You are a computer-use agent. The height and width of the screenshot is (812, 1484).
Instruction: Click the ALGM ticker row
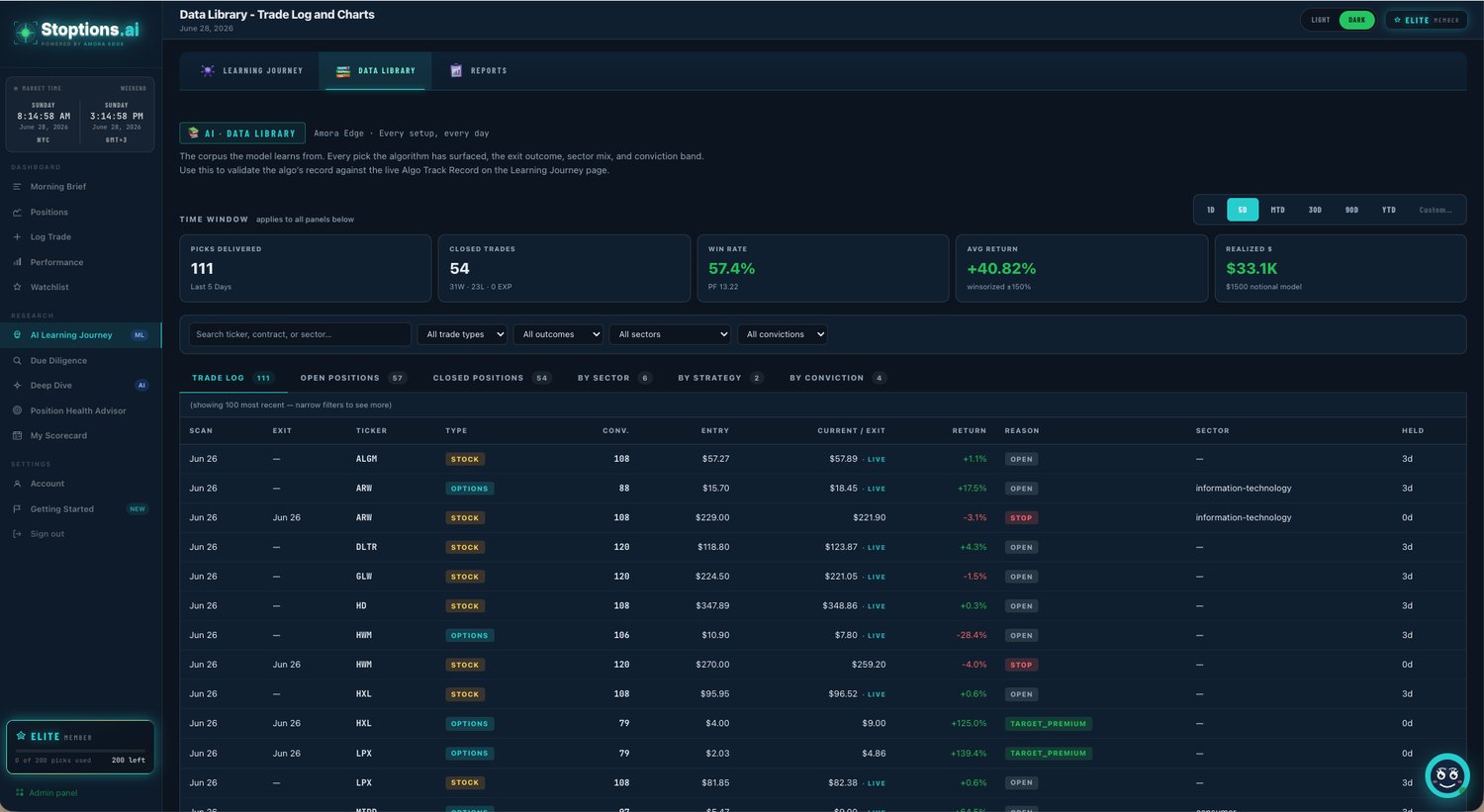point(822,459)
